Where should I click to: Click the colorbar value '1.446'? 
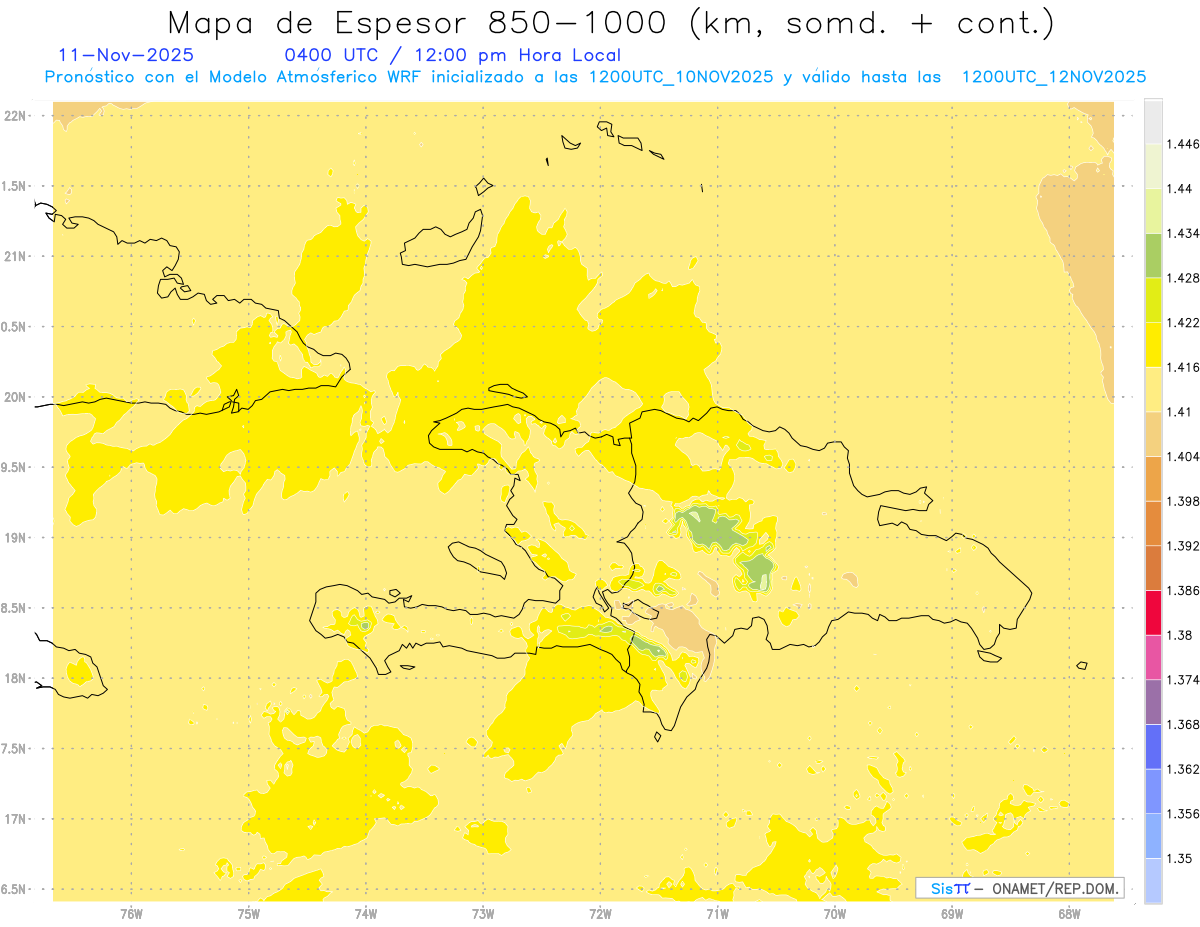click(1183, 144)
